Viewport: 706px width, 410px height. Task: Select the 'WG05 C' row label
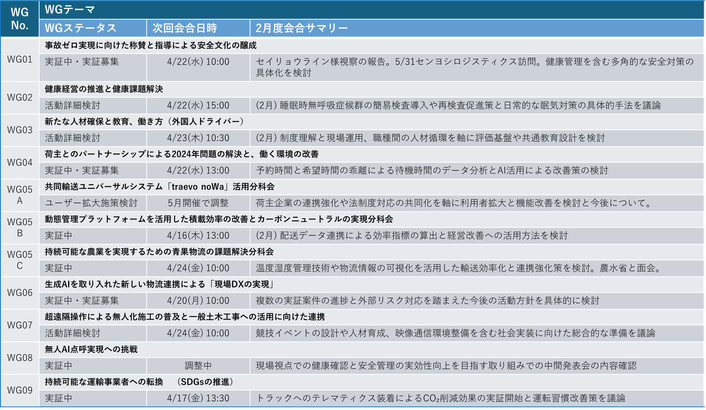(19, 260)
